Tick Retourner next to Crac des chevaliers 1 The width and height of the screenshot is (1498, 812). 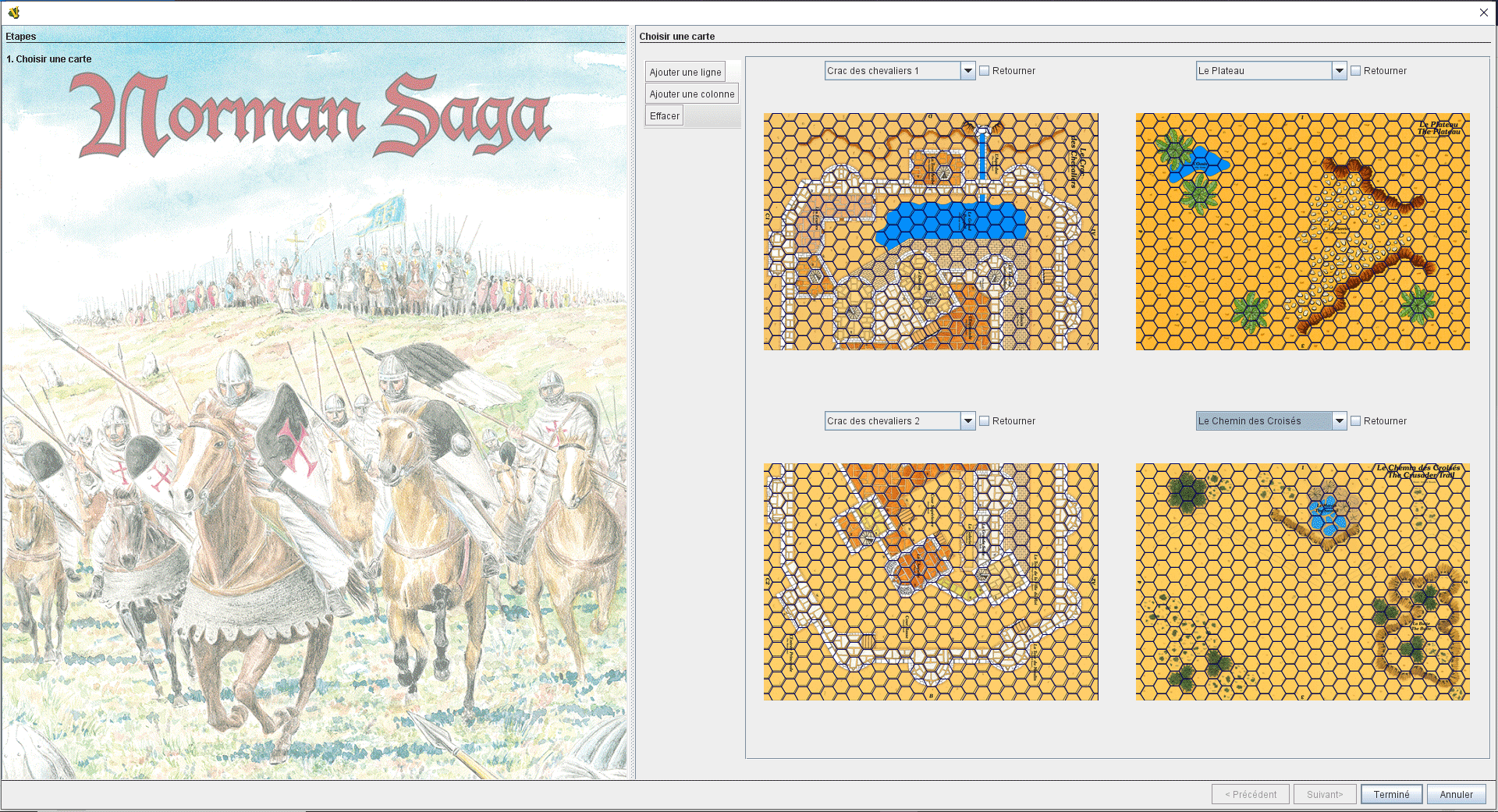coord(985,70)
